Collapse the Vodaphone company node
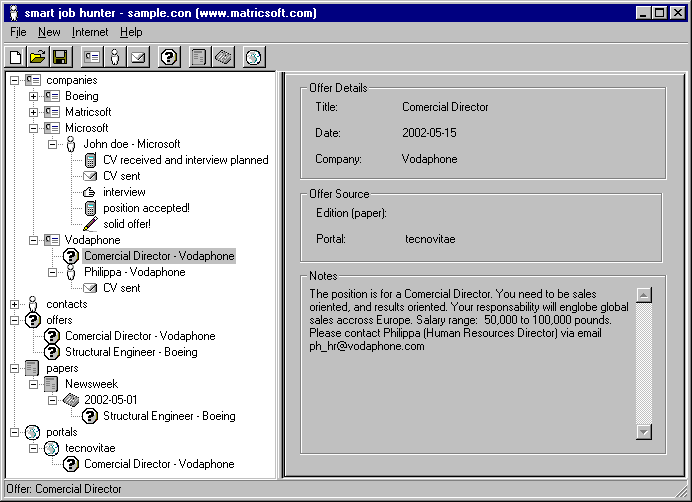The width and height of the screenshot is (692, 502). tap(34, 240)
